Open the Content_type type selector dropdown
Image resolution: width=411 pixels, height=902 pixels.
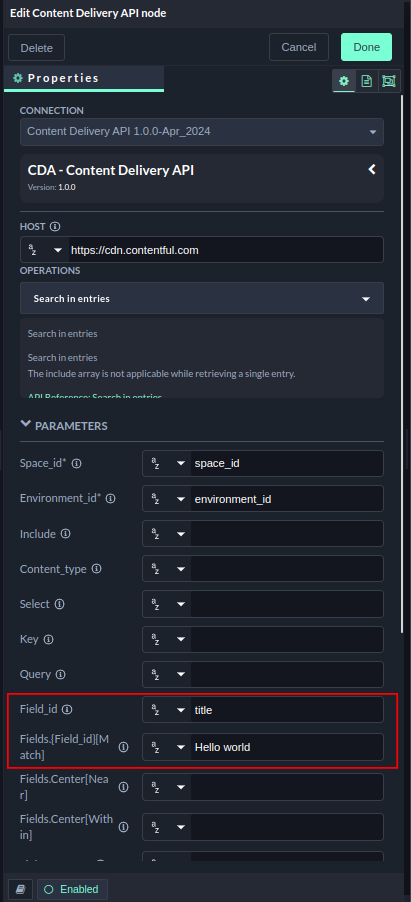[x=167, y=569]
